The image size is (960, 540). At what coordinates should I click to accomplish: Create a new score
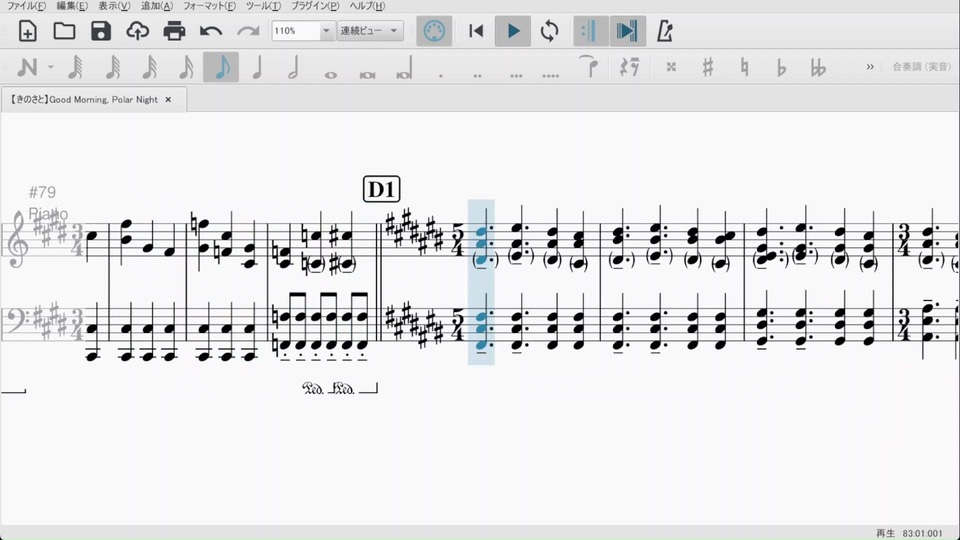28,31
